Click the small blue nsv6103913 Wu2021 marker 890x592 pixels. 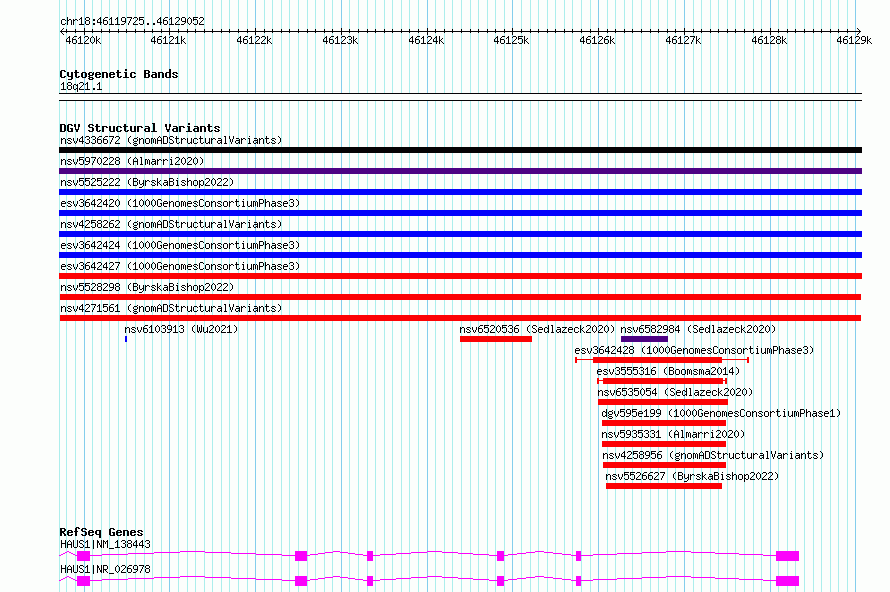tap(125, 339)
